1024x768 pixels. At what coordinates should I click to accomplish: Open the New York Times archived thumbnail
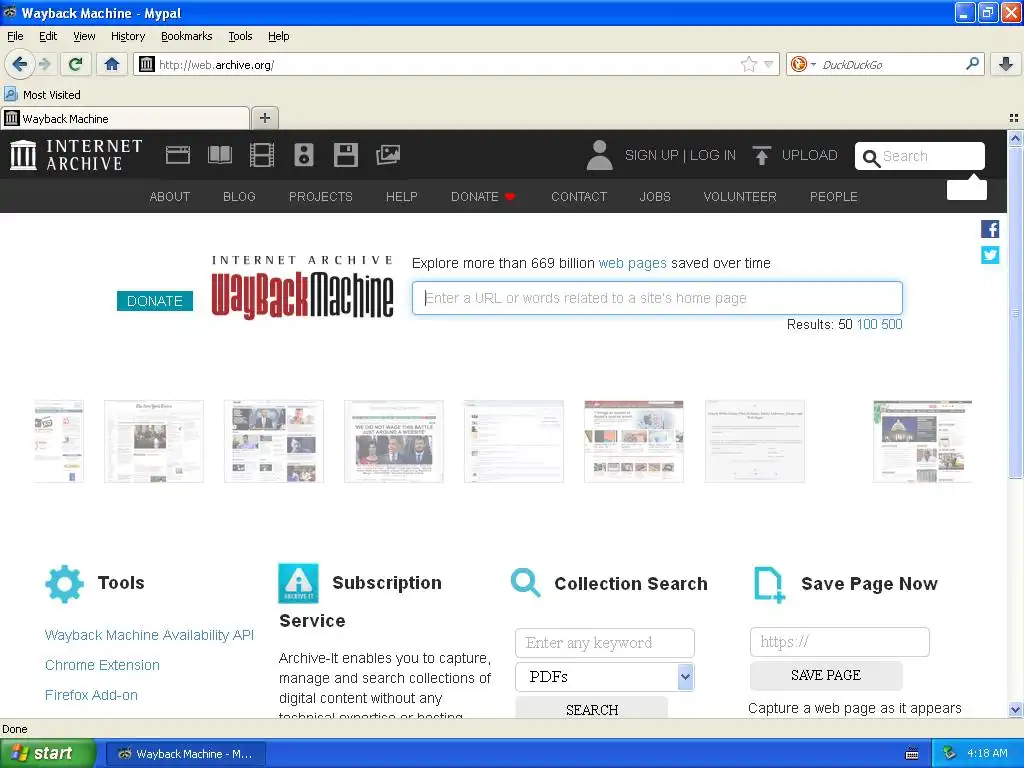pyautogui.click(x=154, y=441)
